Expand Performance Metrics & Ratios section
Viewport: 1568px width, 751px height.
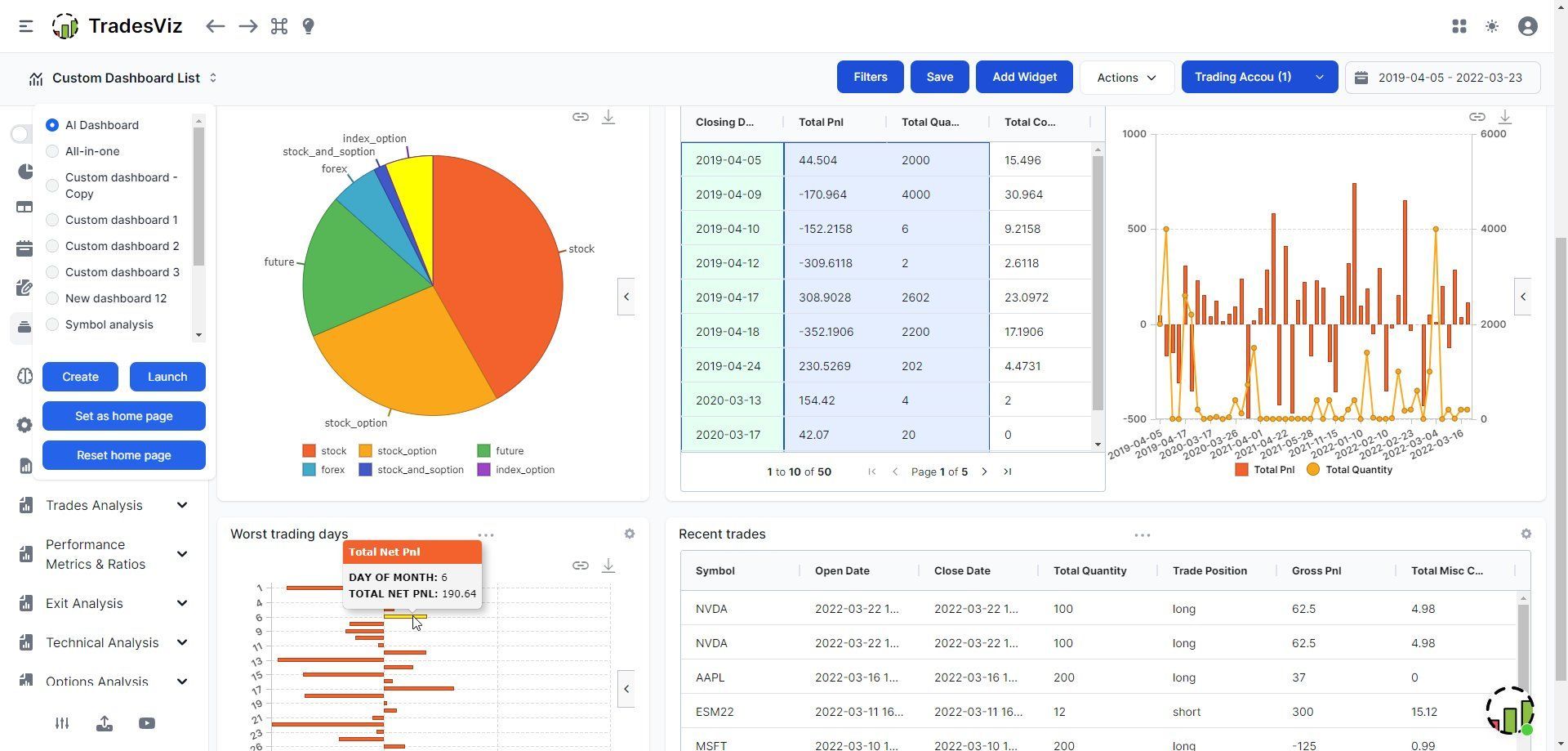tap(182, 554)
